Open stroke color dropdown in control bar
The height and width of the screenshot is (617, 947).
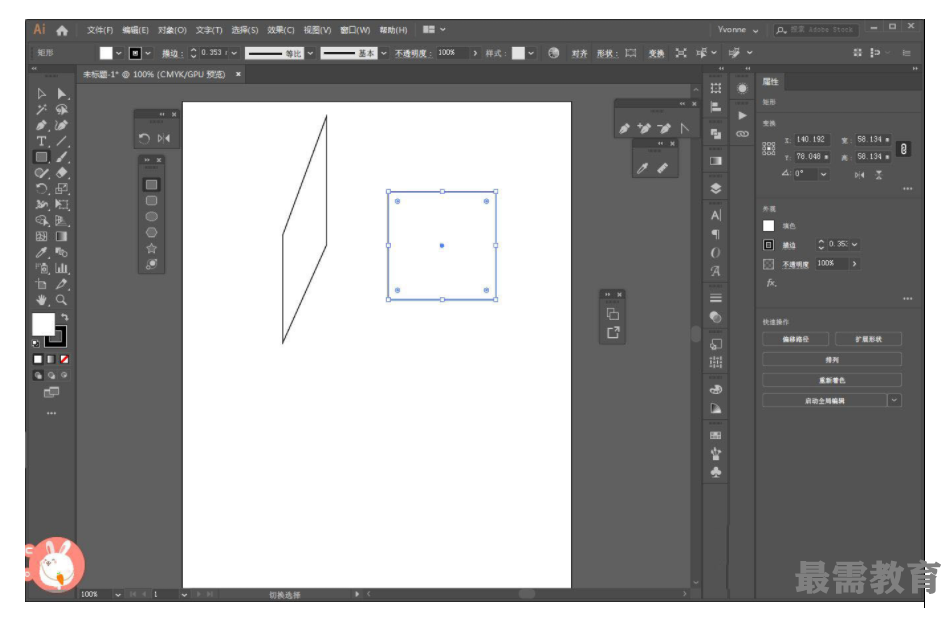click(148, 53)
